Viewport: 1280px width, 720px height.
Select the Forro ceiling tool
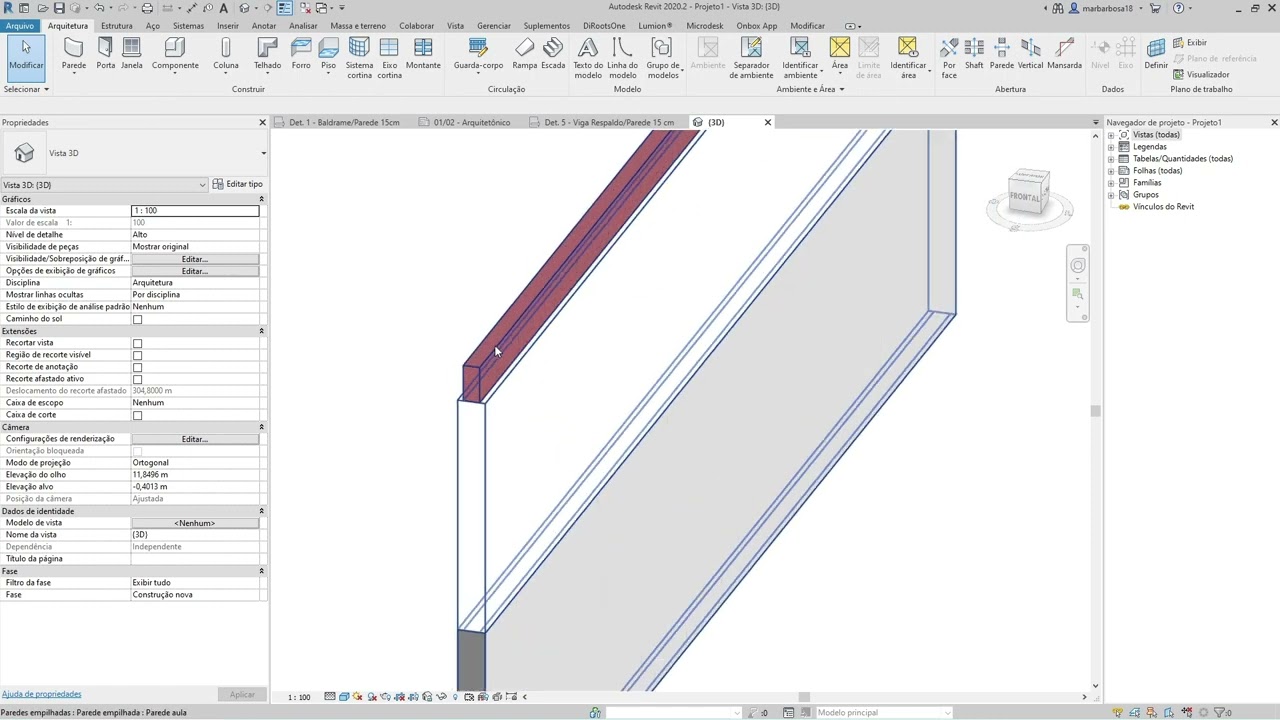[301, 54]
